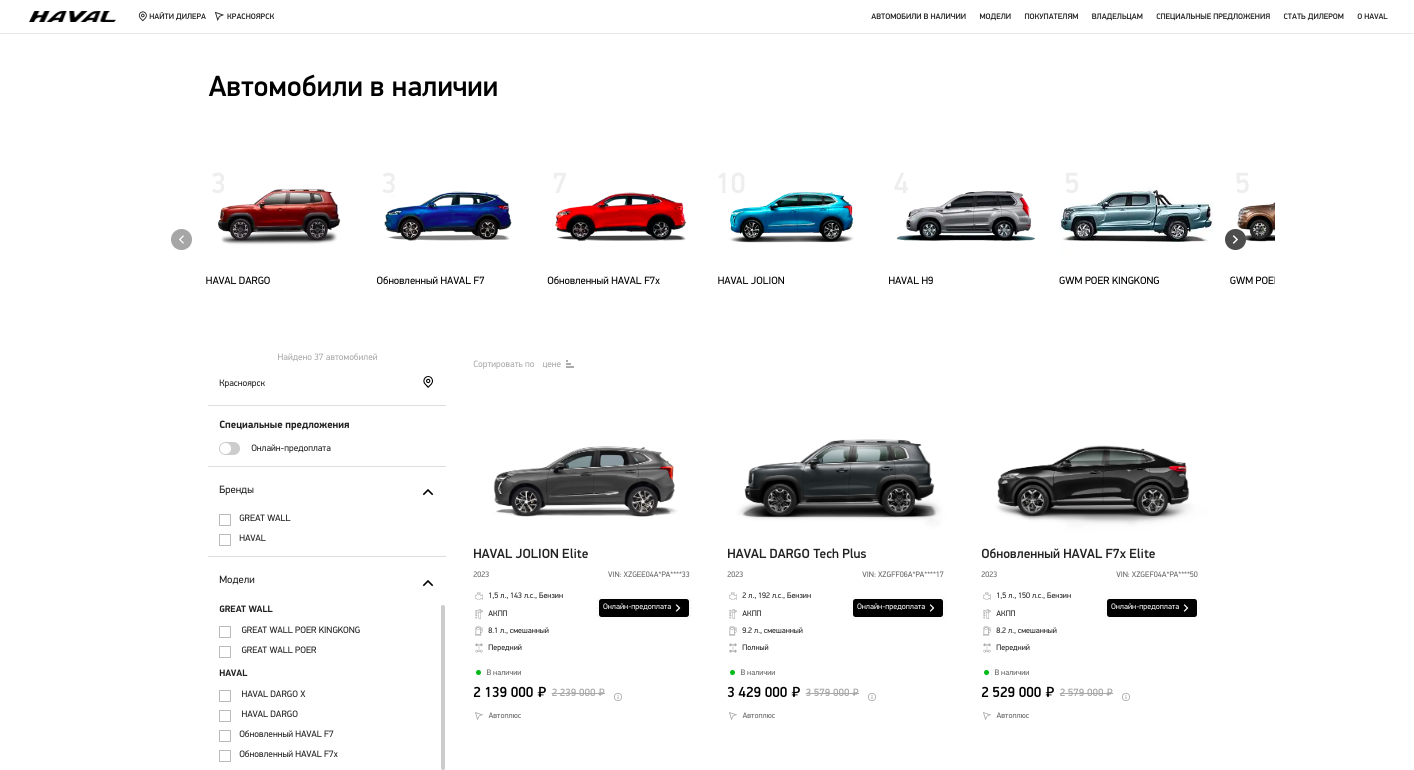Open the Красноярск city filter field
Screen dimensions: 1414x770
pos(327,383)
